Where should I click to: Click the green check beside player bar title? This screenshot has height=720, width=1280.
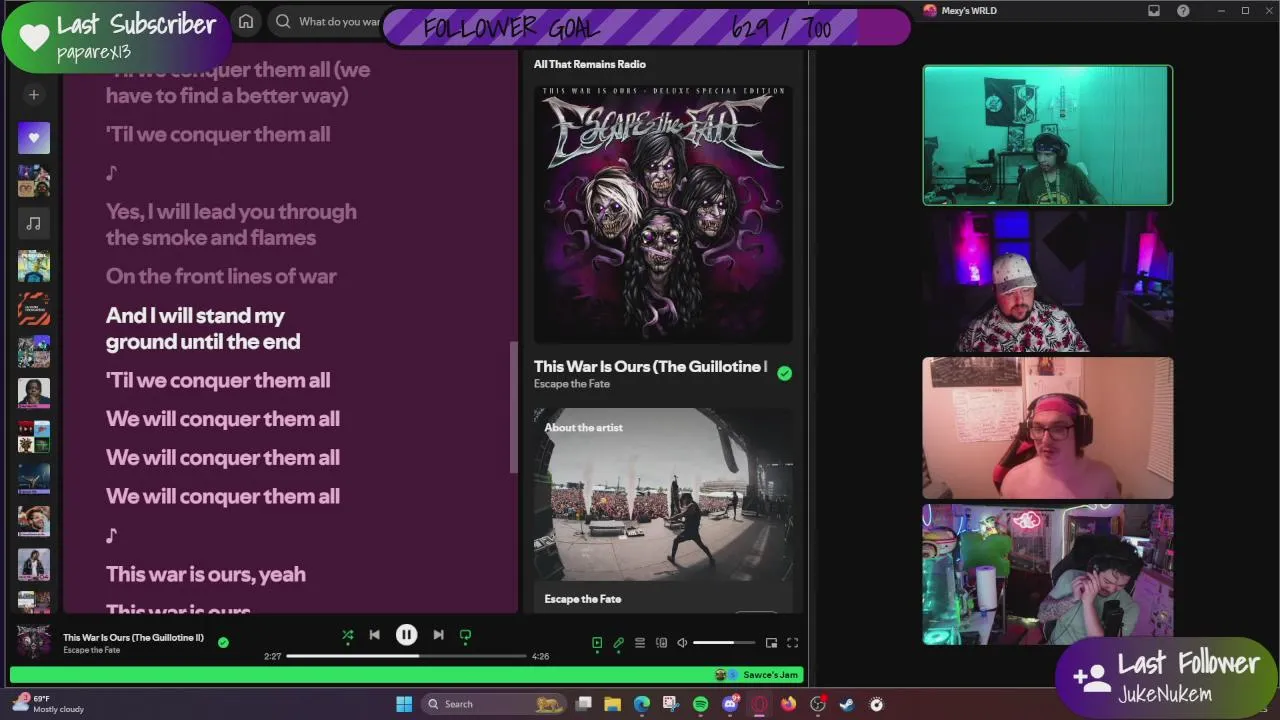click(x=223, y=642)
